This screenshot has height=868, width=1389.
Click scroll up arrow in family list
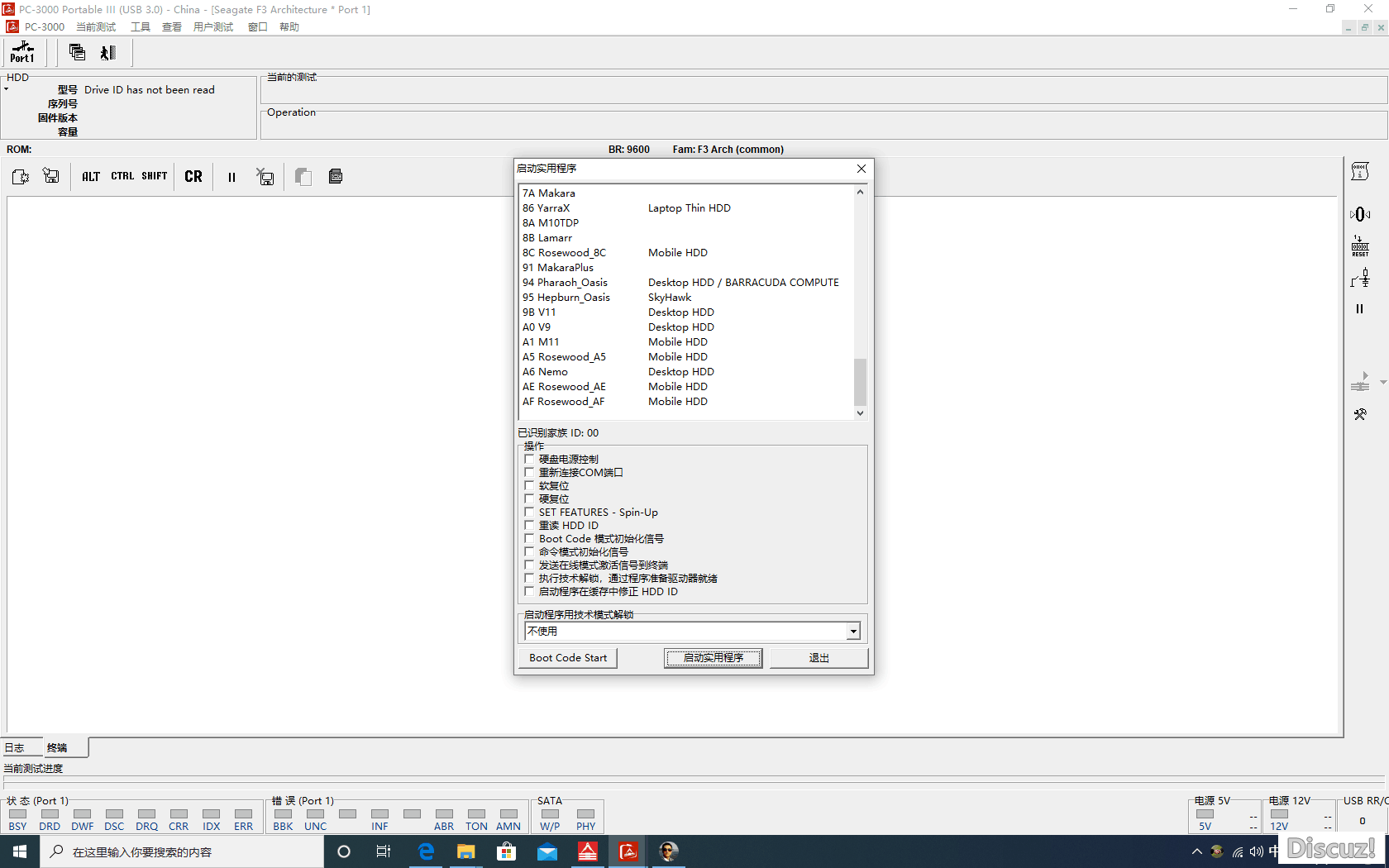860,192
